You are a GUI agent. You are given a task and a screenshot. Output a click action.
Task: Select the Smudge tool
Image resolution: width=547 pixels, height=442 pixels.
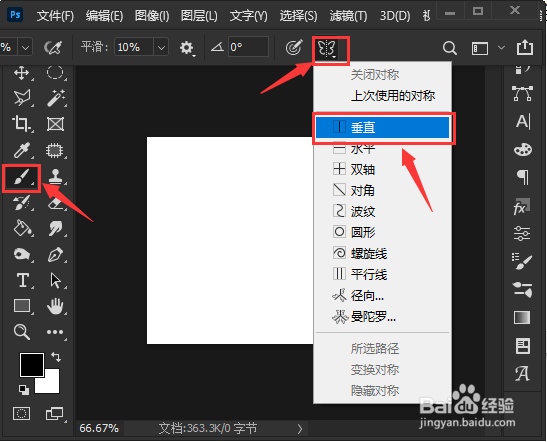56,229
